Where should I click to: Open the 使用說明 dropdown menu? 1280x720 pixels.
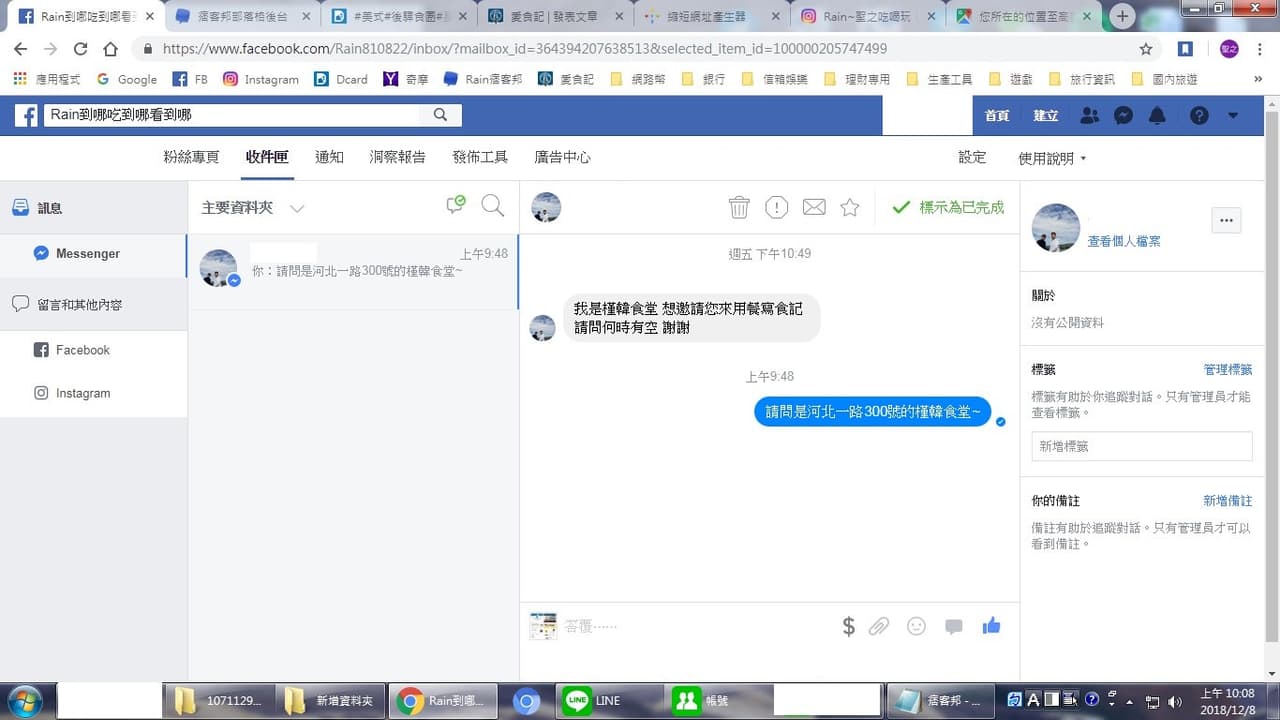tap(1052, 158)
